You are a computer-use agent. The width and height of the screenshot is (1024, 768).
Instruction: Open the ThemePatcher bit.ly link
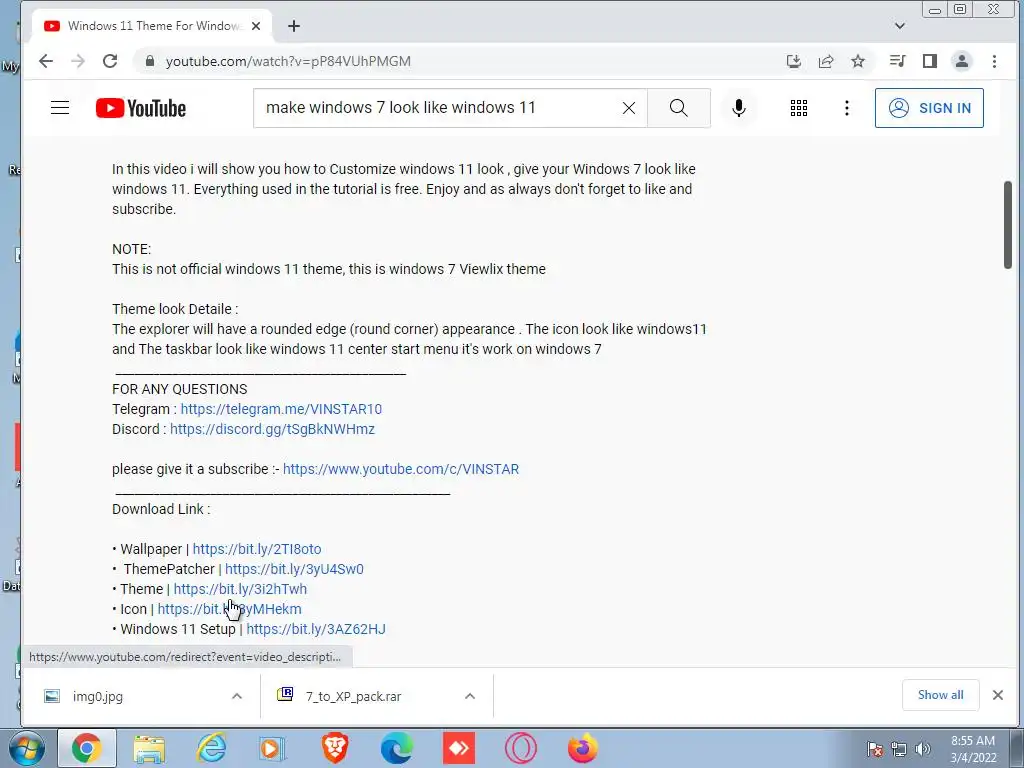pyautogui.click(x=294, y=569)
